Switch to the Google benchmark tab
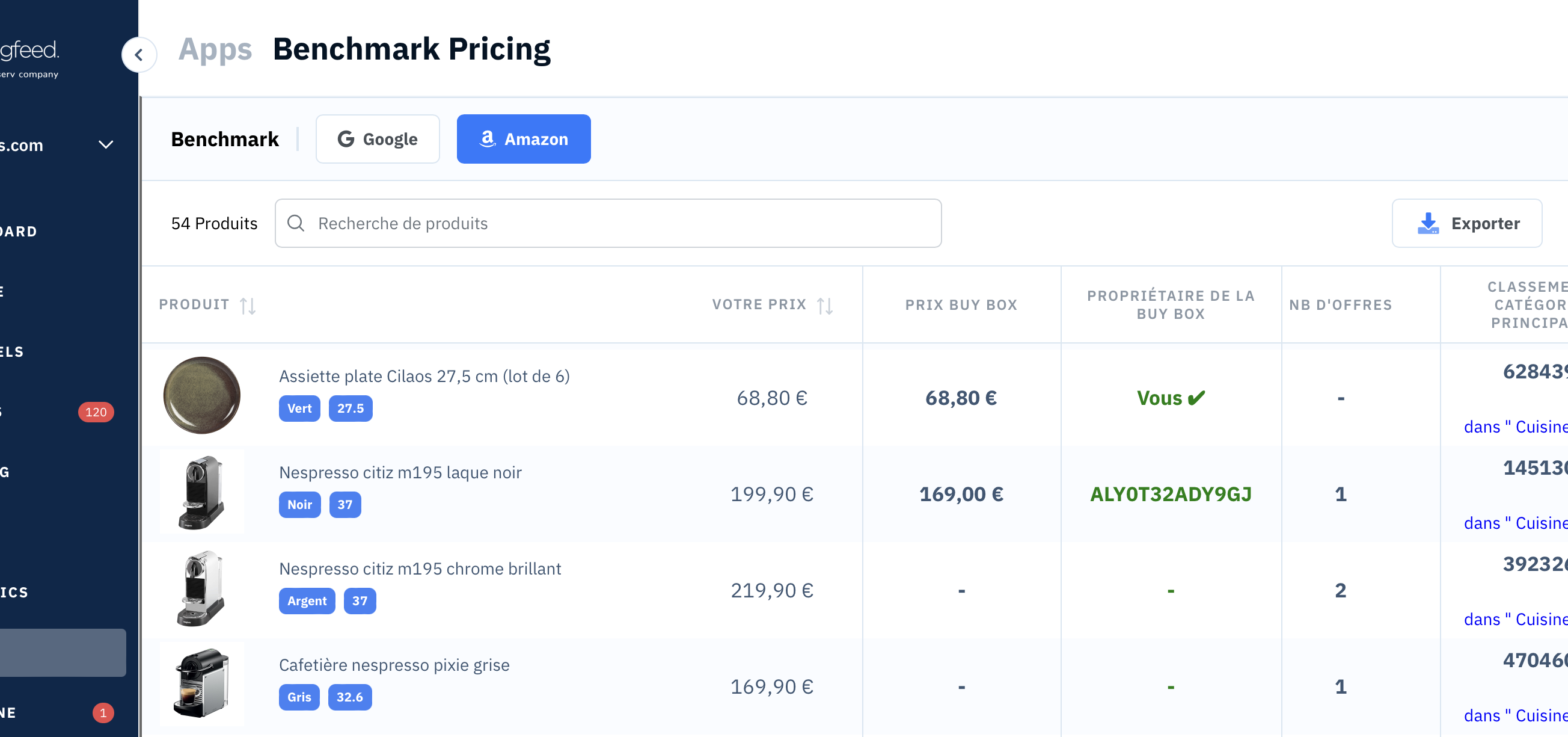 (378, 139)
